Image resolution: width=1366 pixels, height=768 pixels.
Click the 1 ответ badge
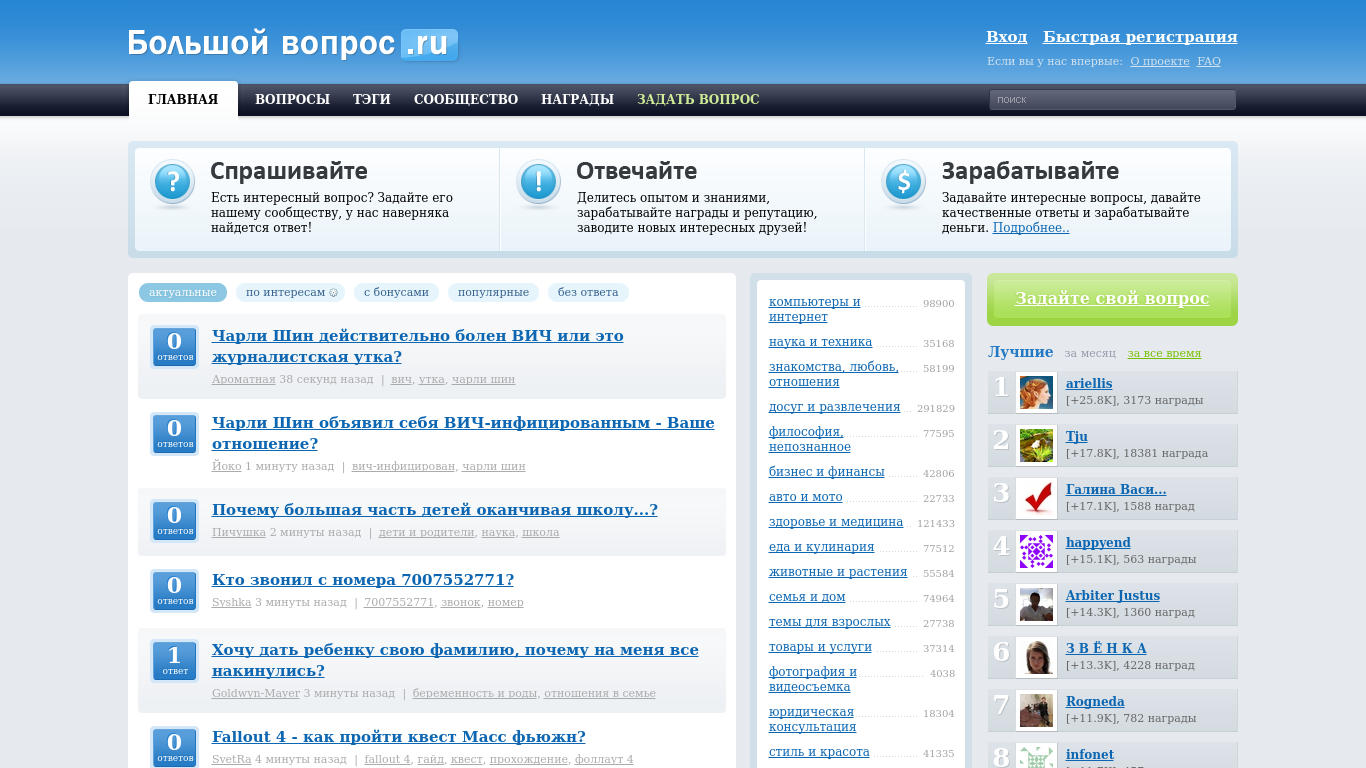[175, 661]
